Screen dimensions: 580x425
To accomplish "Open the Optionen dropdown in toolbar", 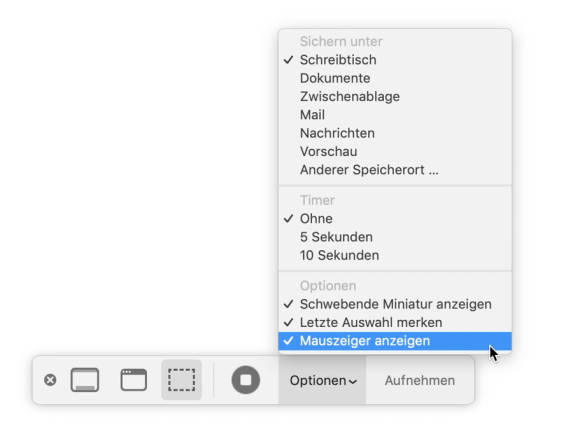I will coord(323,380).
